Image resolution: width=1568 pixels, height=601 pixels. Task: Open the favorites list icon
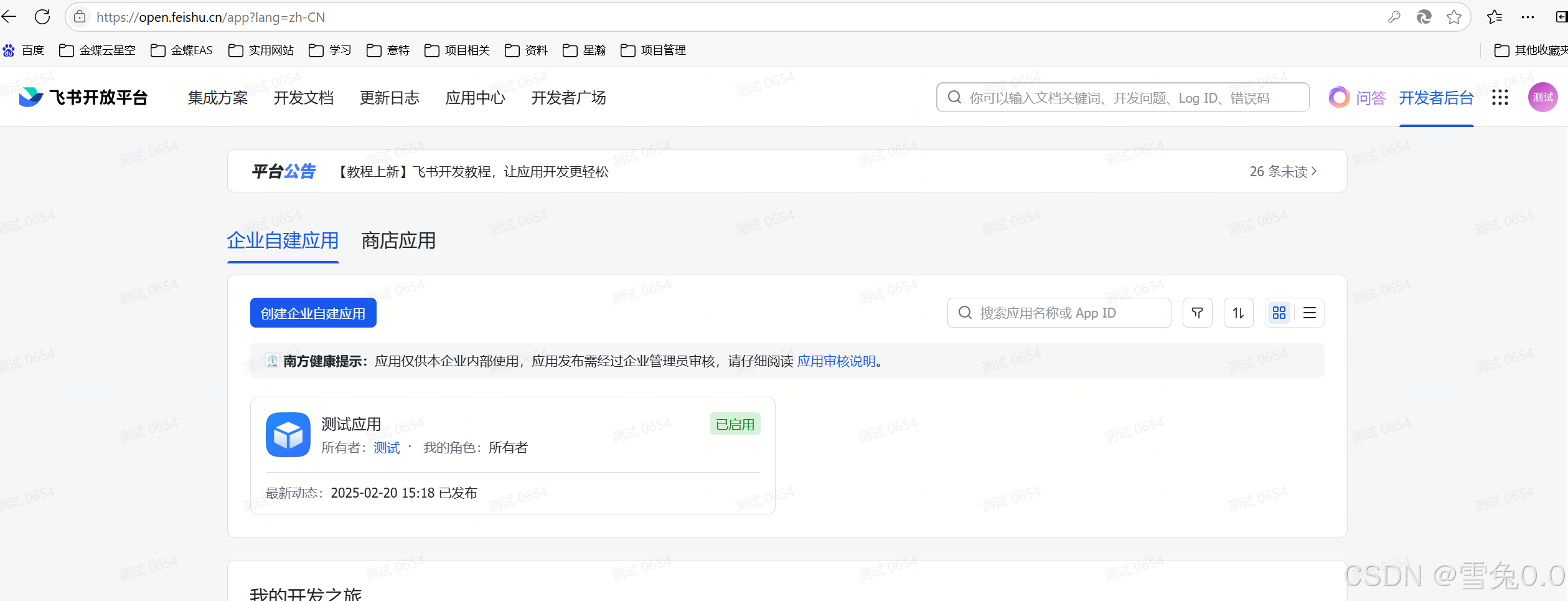pos(1495,17)
